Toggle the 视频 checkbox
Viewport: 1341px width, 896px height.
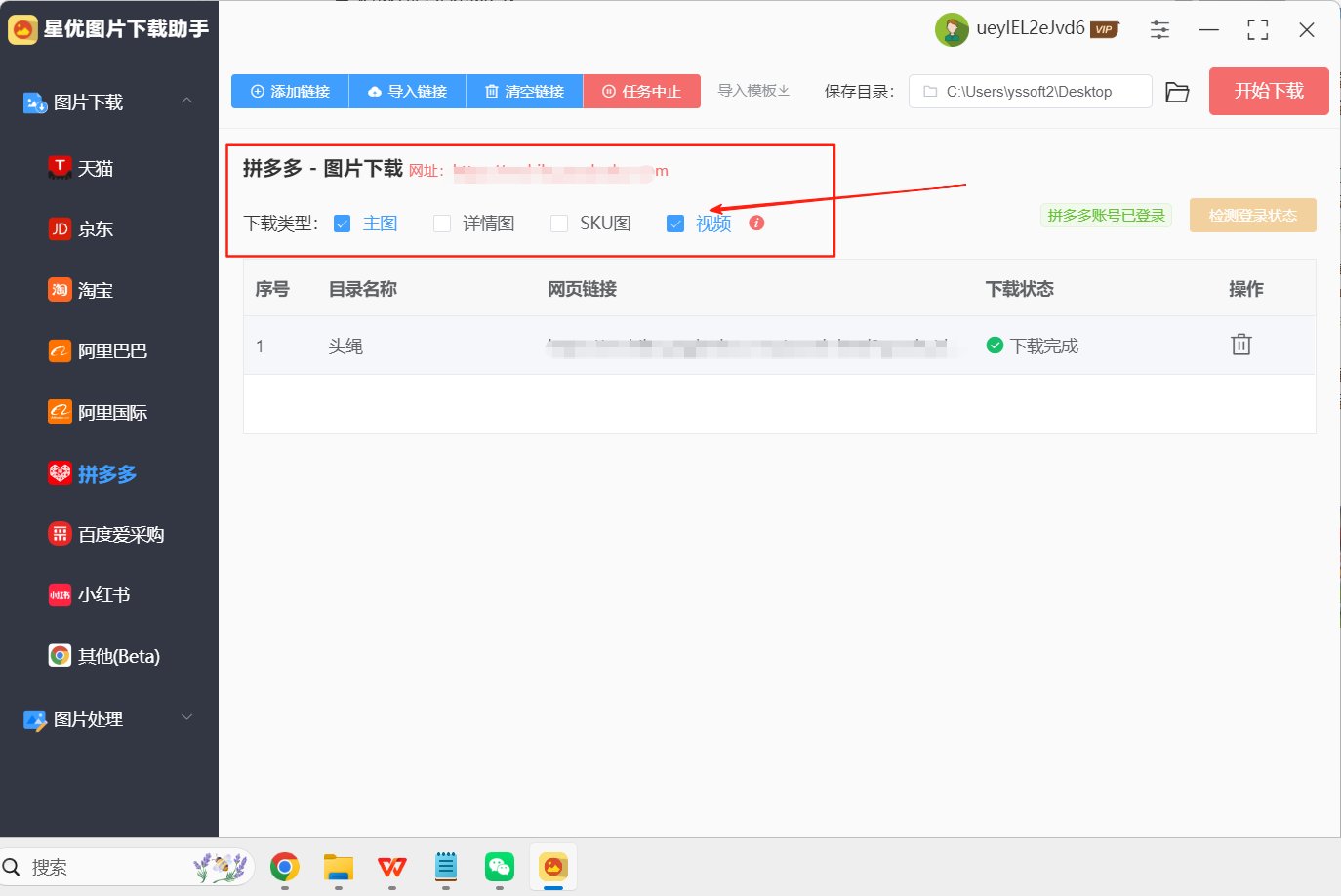[675, 224]
